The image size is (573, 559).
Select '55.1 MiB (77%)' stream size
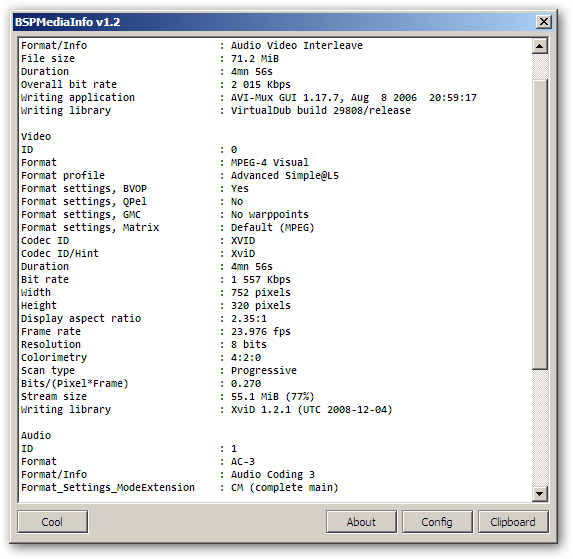point(273,397)
